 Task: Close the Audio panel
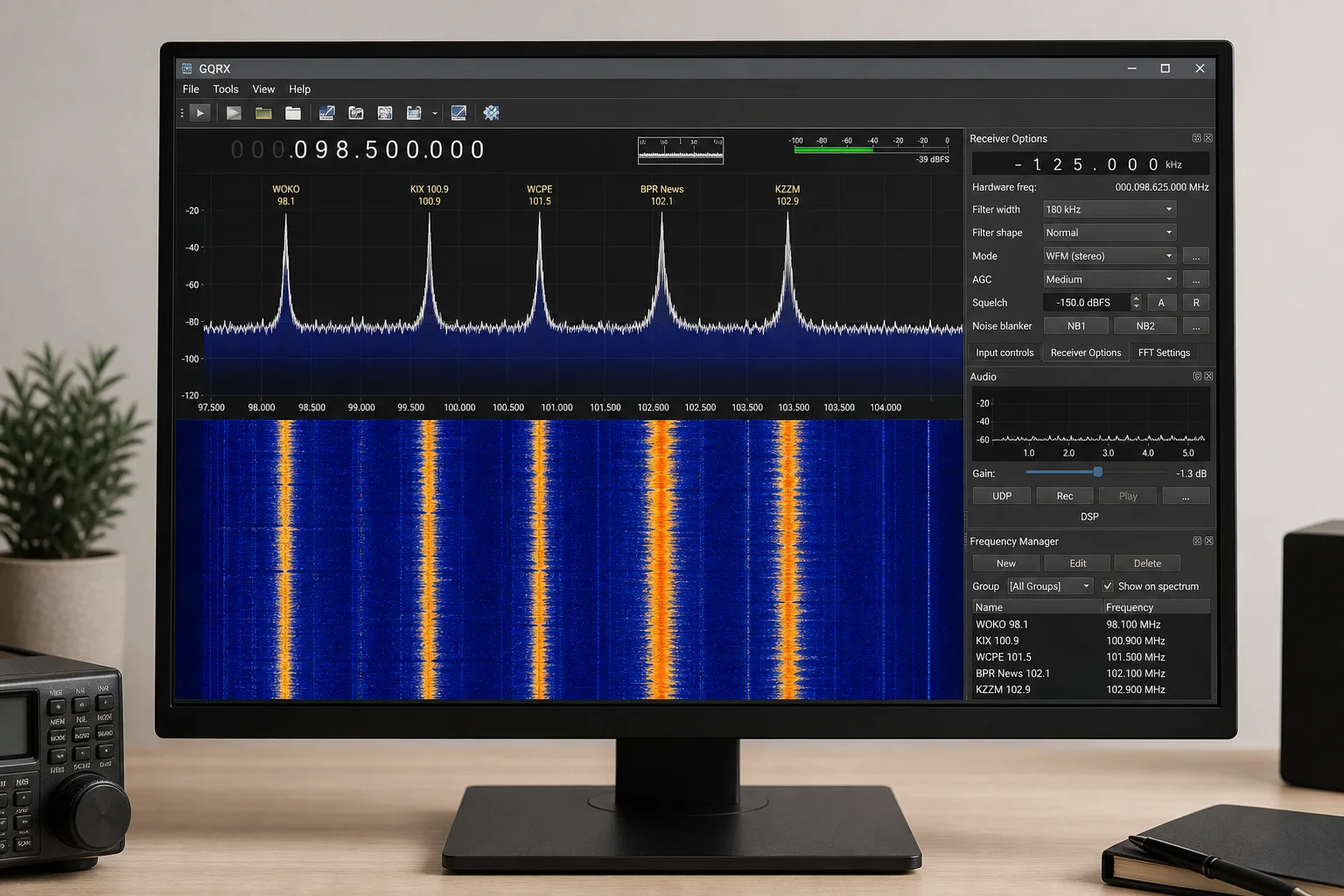click(1208, 376)
